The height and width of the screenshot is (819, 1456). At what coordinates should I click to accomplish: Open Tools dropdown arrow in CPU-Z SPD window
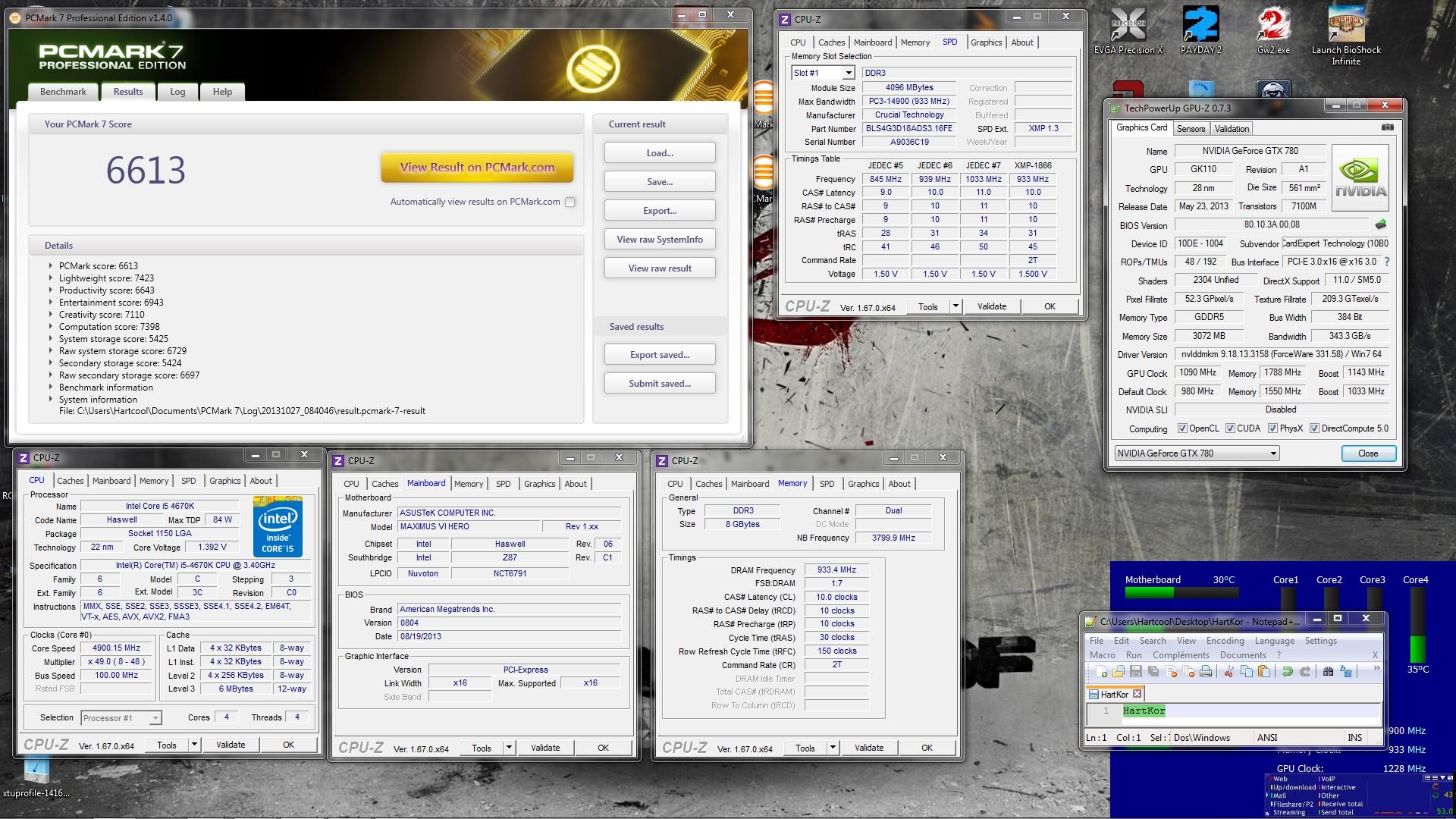[x=955, y=306]
